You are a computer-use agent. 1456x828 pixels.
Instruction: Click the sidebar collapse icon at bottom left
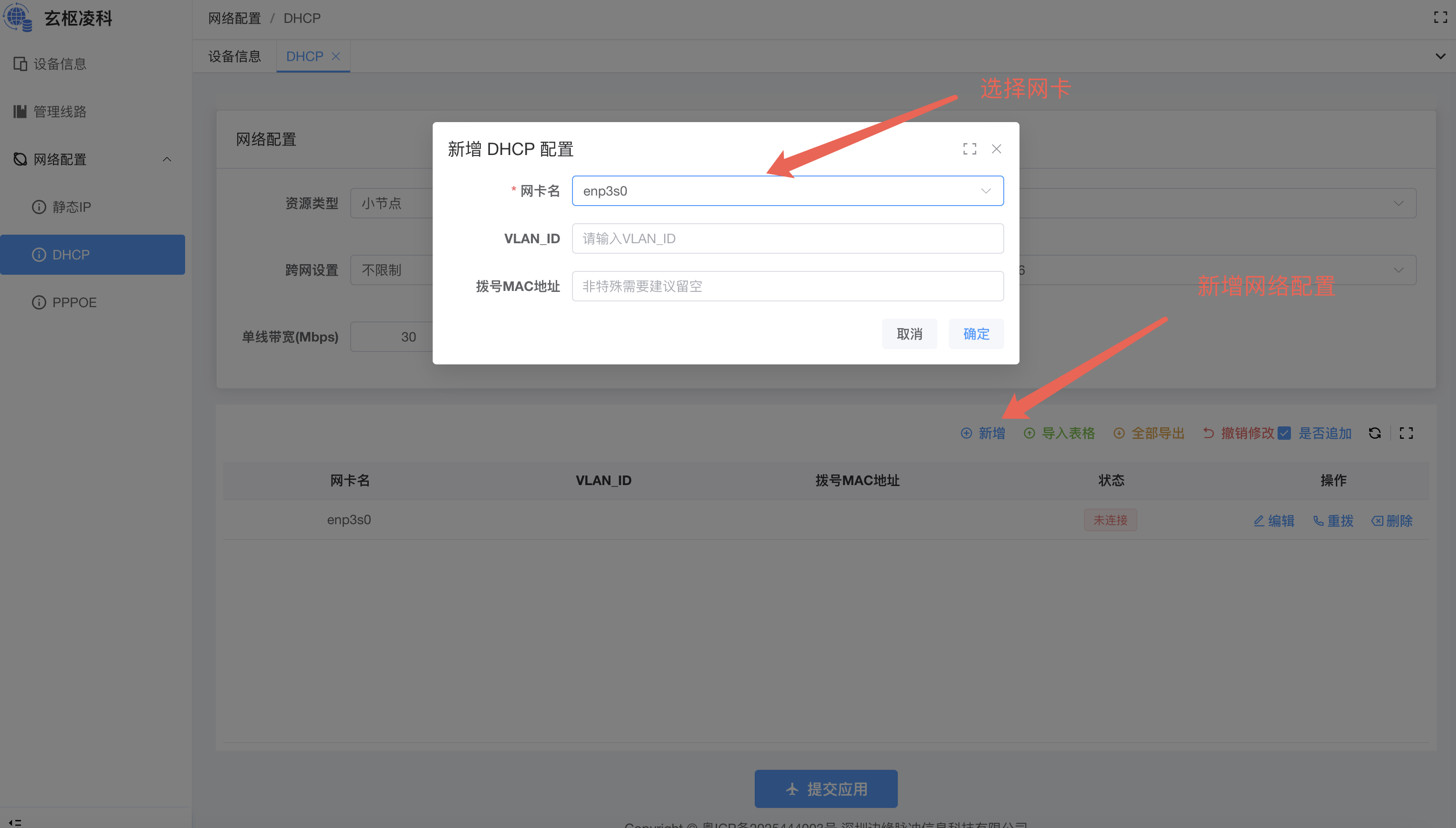coord(15,822)
